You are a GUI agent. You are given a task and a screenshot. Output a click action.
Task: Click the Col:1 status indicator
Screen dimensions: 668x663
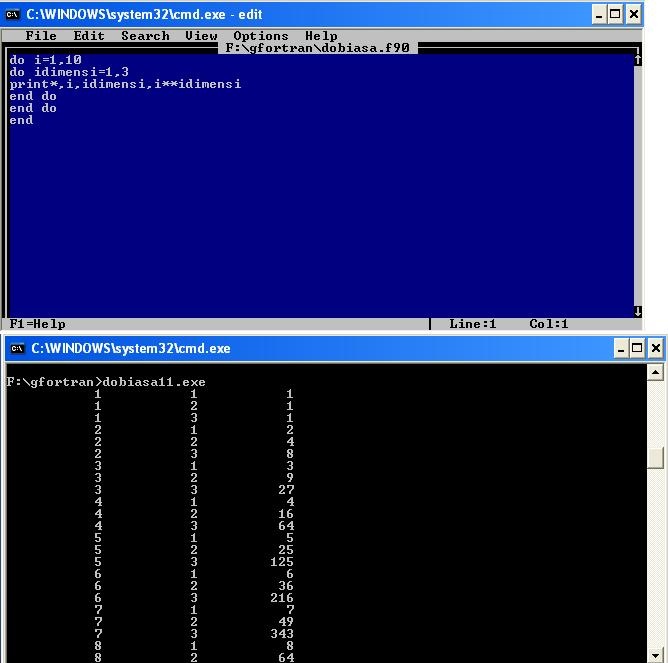tap(549, 324)
